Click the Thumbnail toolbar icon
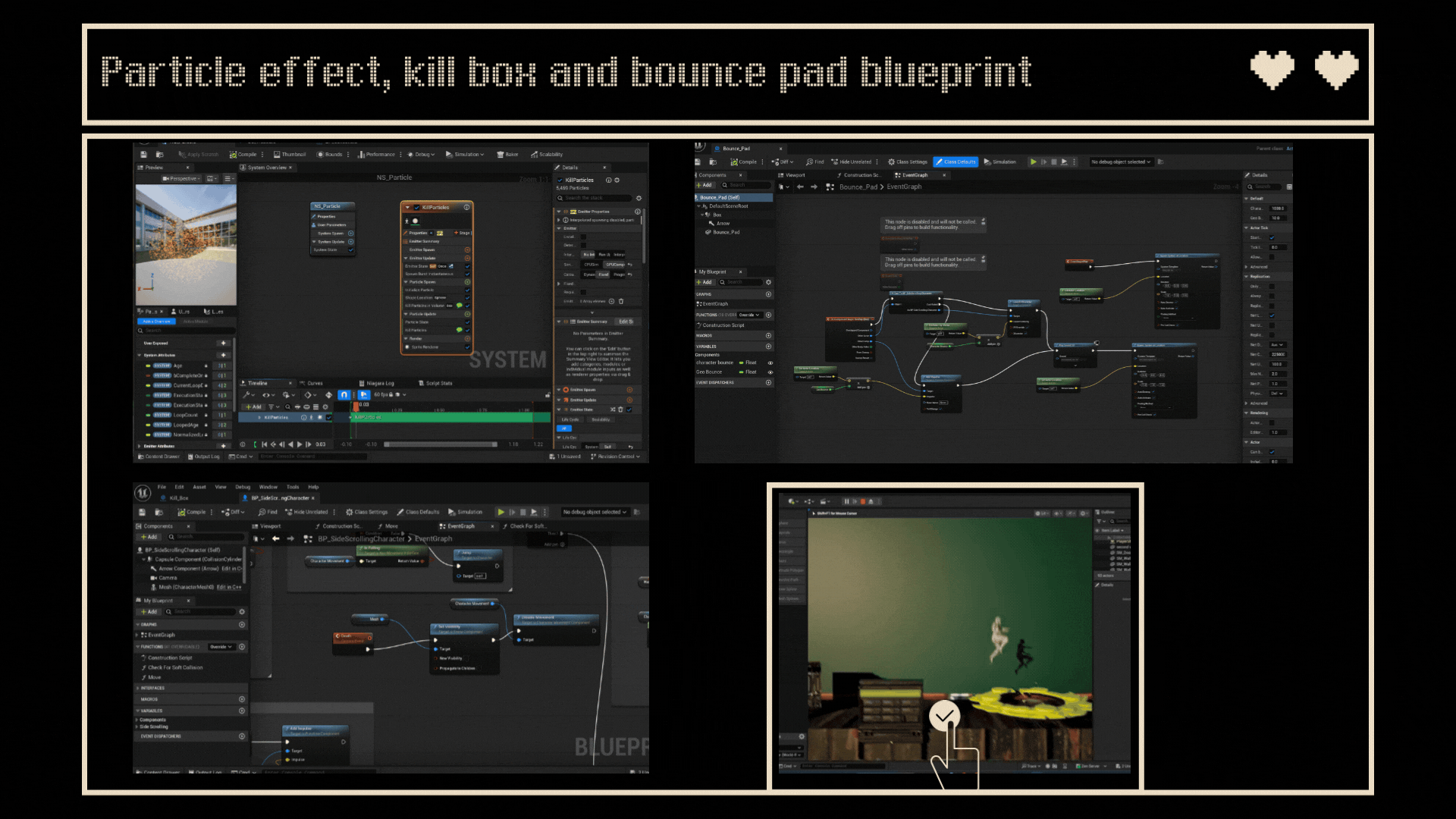The width and height of the screenshot is (1456, 819). (x=289, y=155)
